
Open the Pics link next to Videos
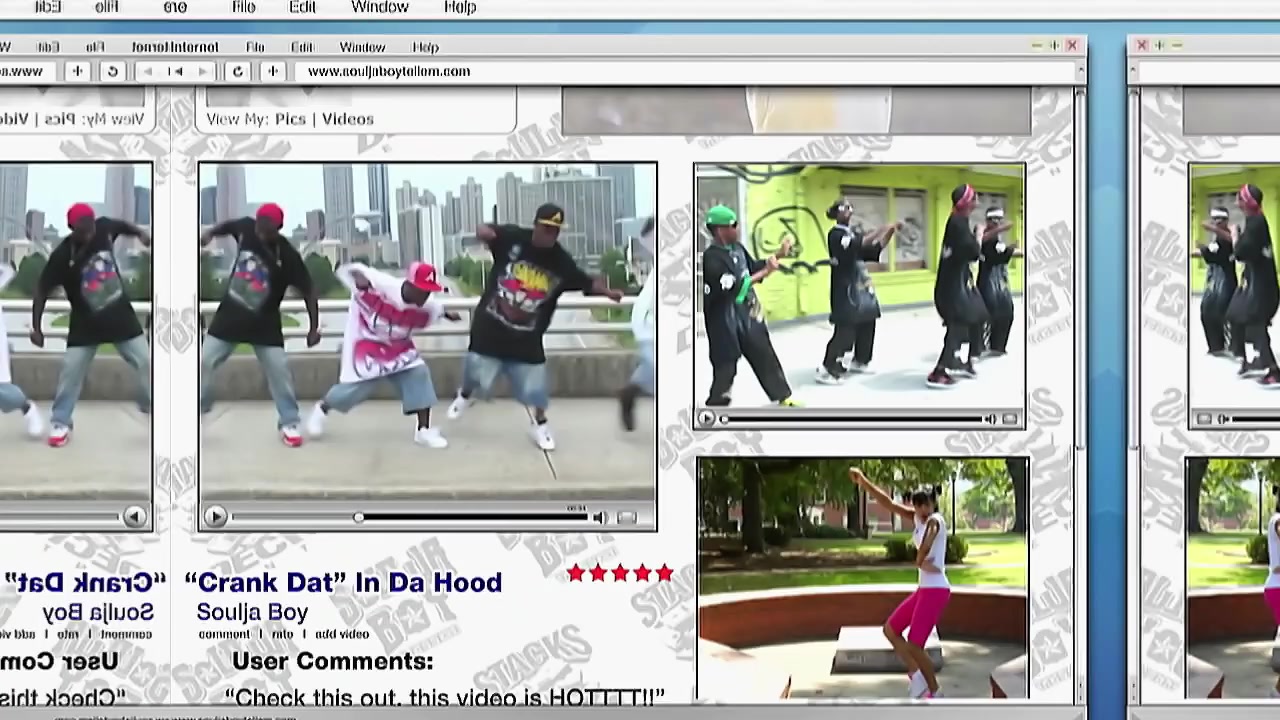click(290, 119)
